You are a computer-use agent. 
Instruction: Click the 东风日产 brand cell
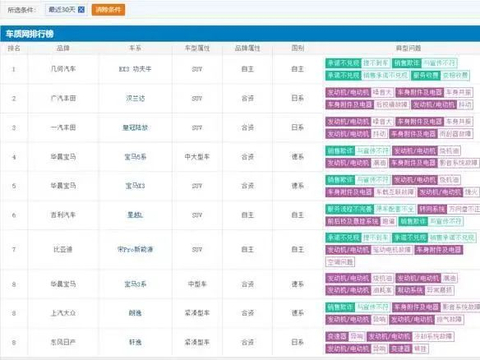pos(63,342)
